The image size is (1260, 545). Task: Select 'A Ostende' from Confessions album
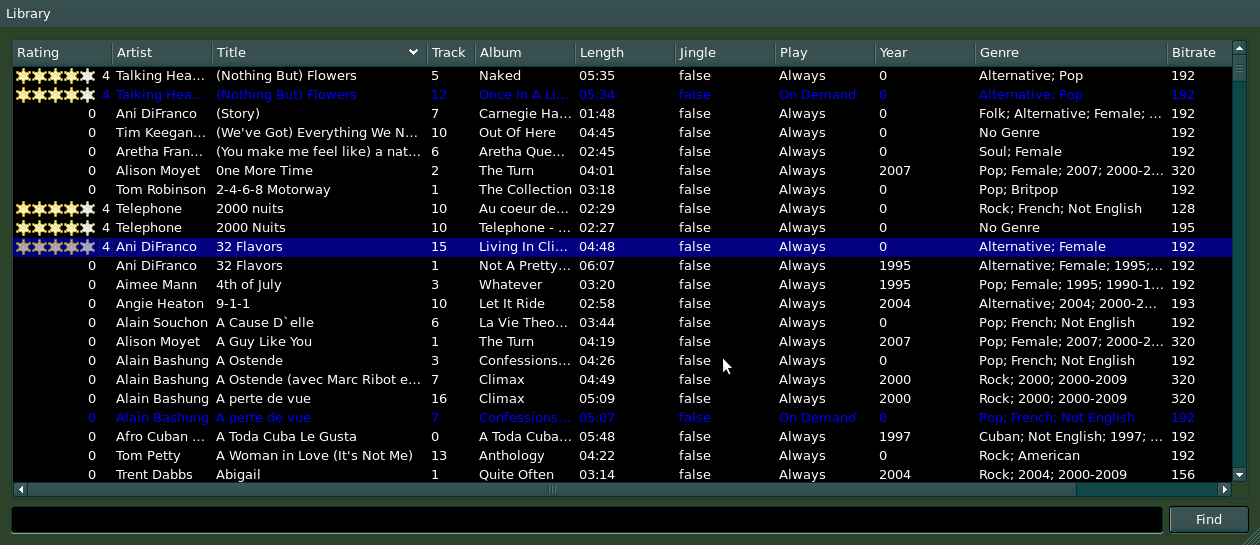coord(251,361)
